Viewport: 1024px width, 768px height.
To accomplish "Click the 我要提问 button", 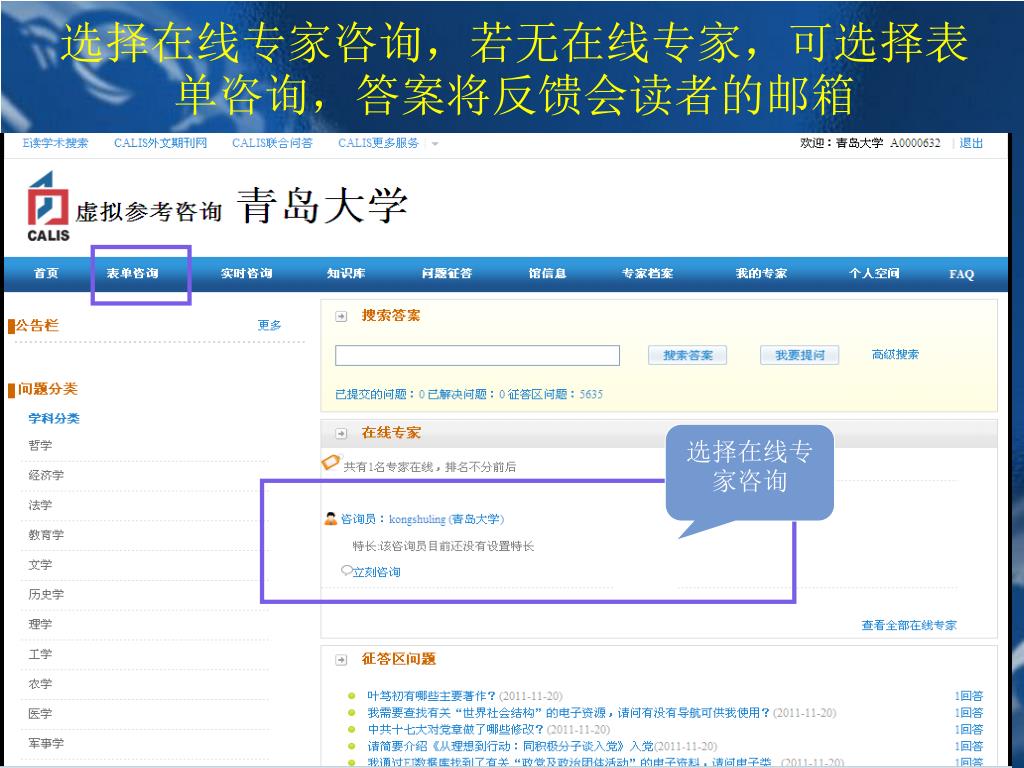I will pyautogui.click(x=799, y=355).
